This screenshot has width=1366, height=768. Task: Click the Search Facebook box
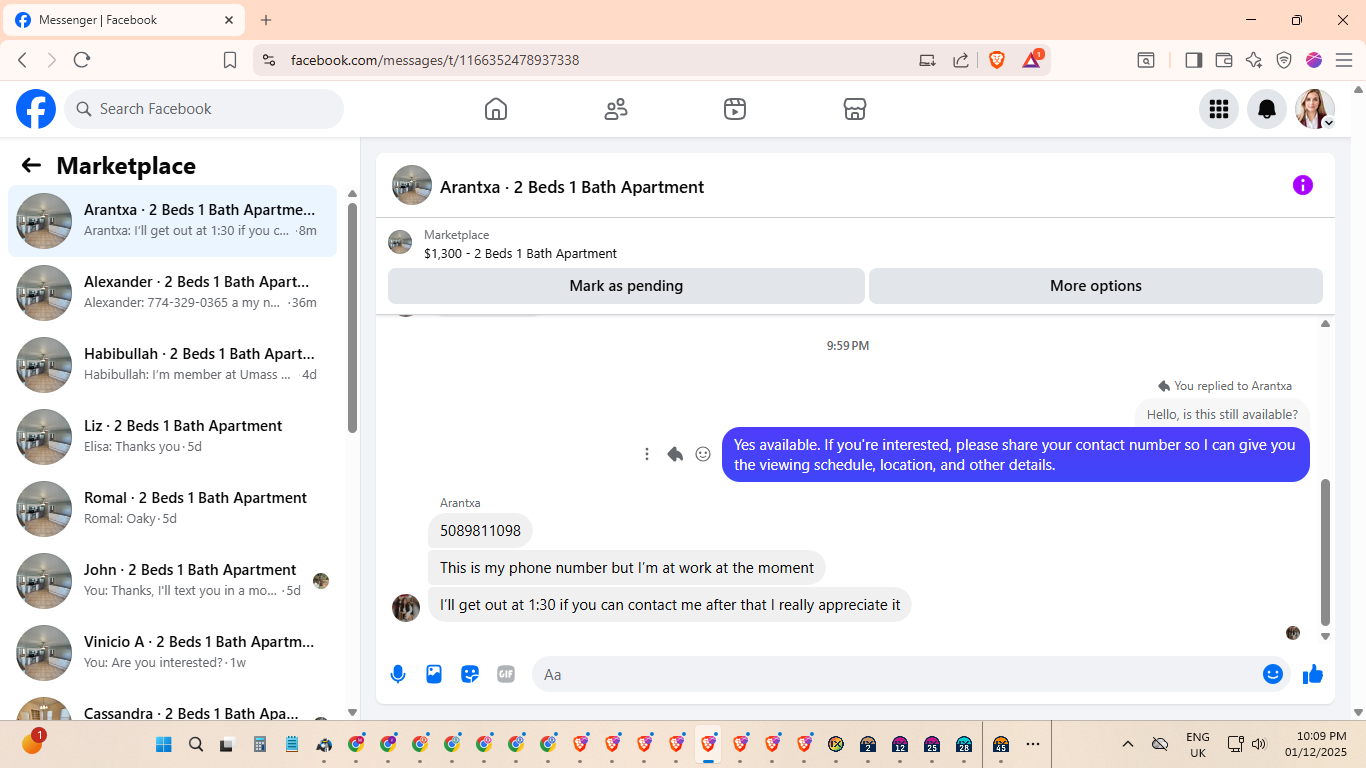tap(204, 109)
